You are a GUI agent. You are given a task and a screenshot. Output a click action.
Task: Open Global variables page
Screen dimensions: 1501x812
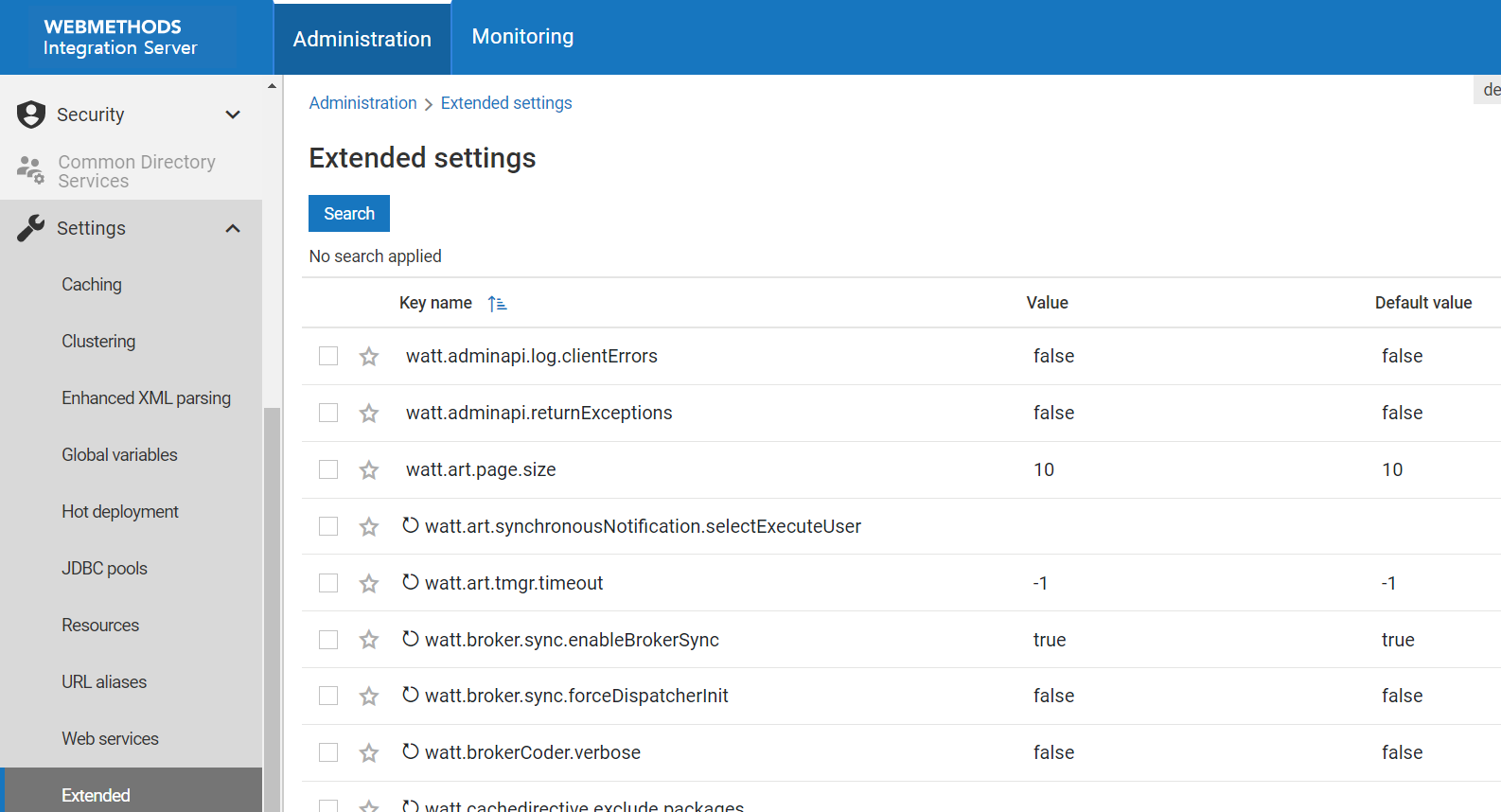119,454
